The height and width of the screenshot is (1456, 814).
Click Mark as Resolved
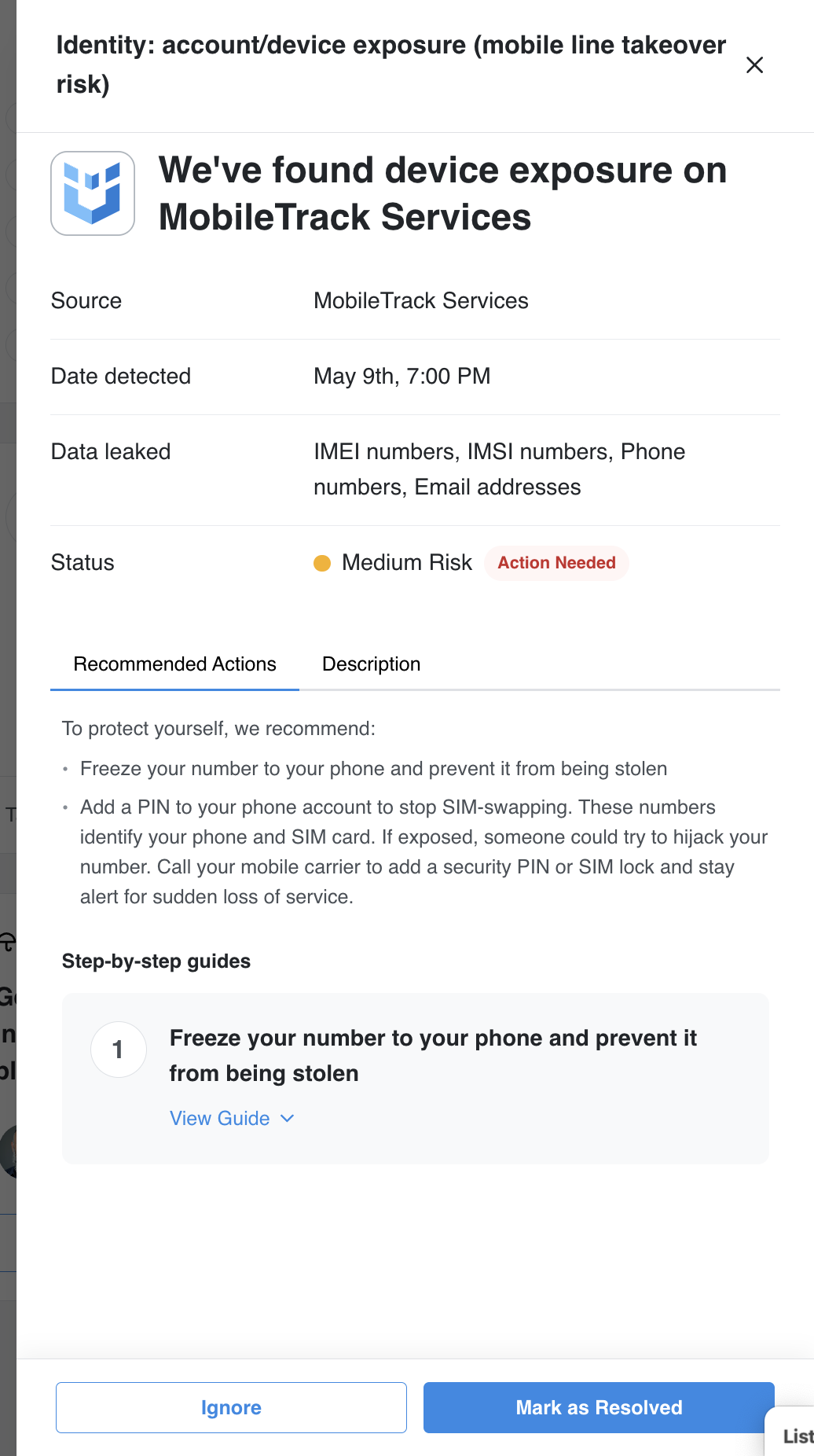point(599,1407)
